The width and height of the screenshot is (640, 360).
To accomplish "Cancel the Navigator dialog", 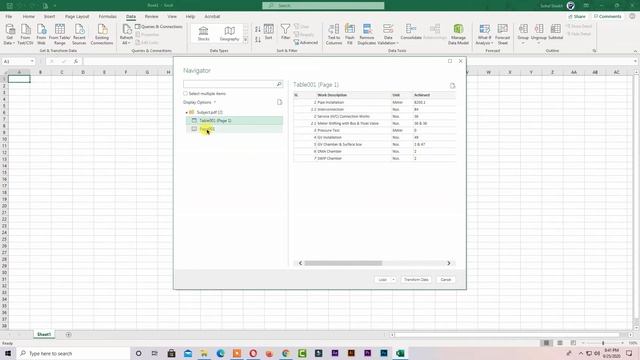I will [x=446, y=280].
